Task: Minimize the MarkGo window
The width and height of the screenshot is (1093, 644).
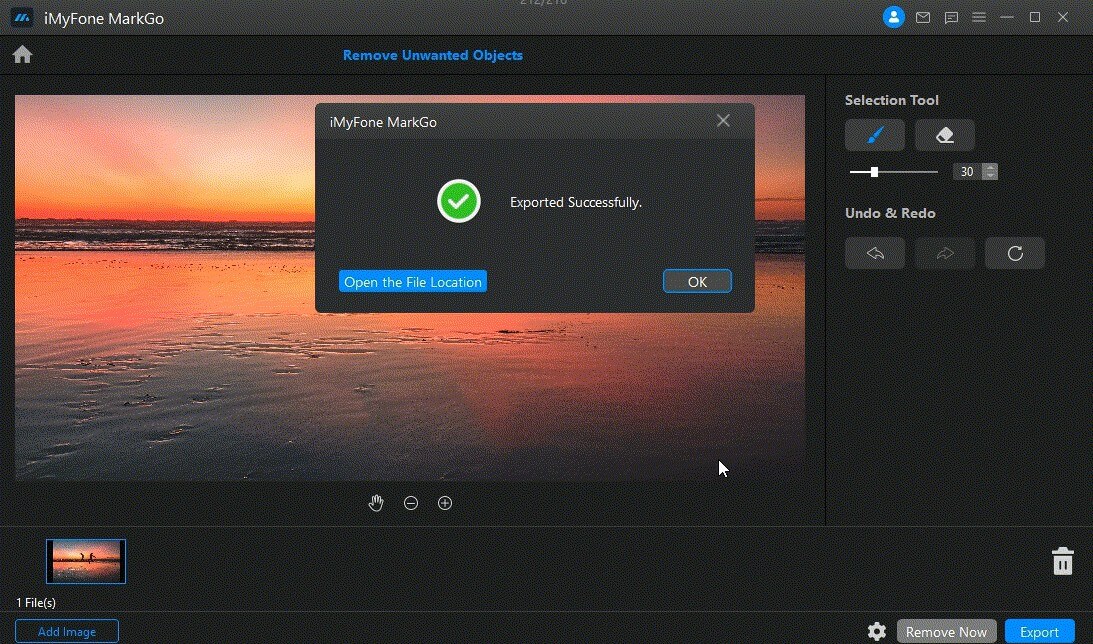Action: pyautogui.click(x=1007, y=17)
